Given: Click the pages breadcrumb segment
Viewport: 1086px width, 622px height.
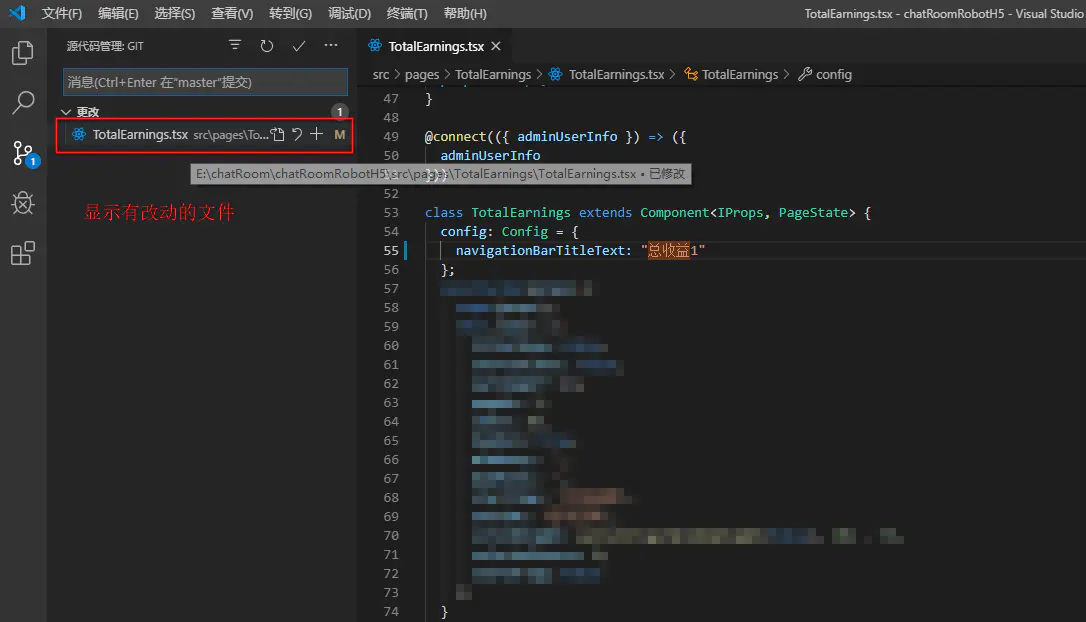Looking at the screenshot, I should [x=422, y=74].
